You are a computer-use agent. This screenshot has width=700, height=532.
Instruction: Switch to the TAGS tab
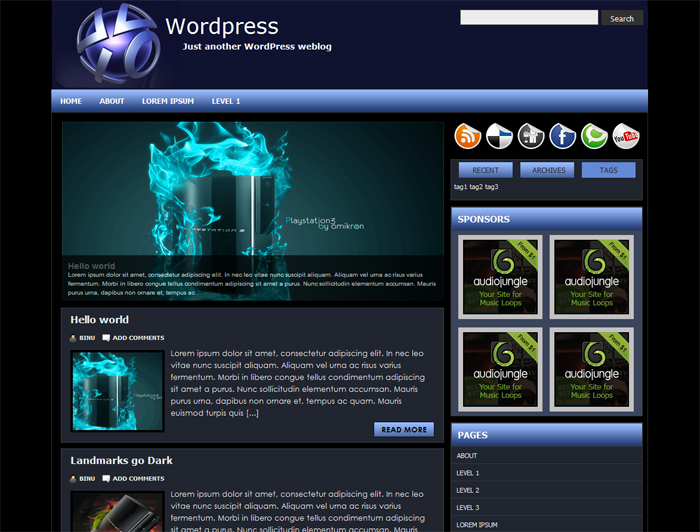point(608,170)
